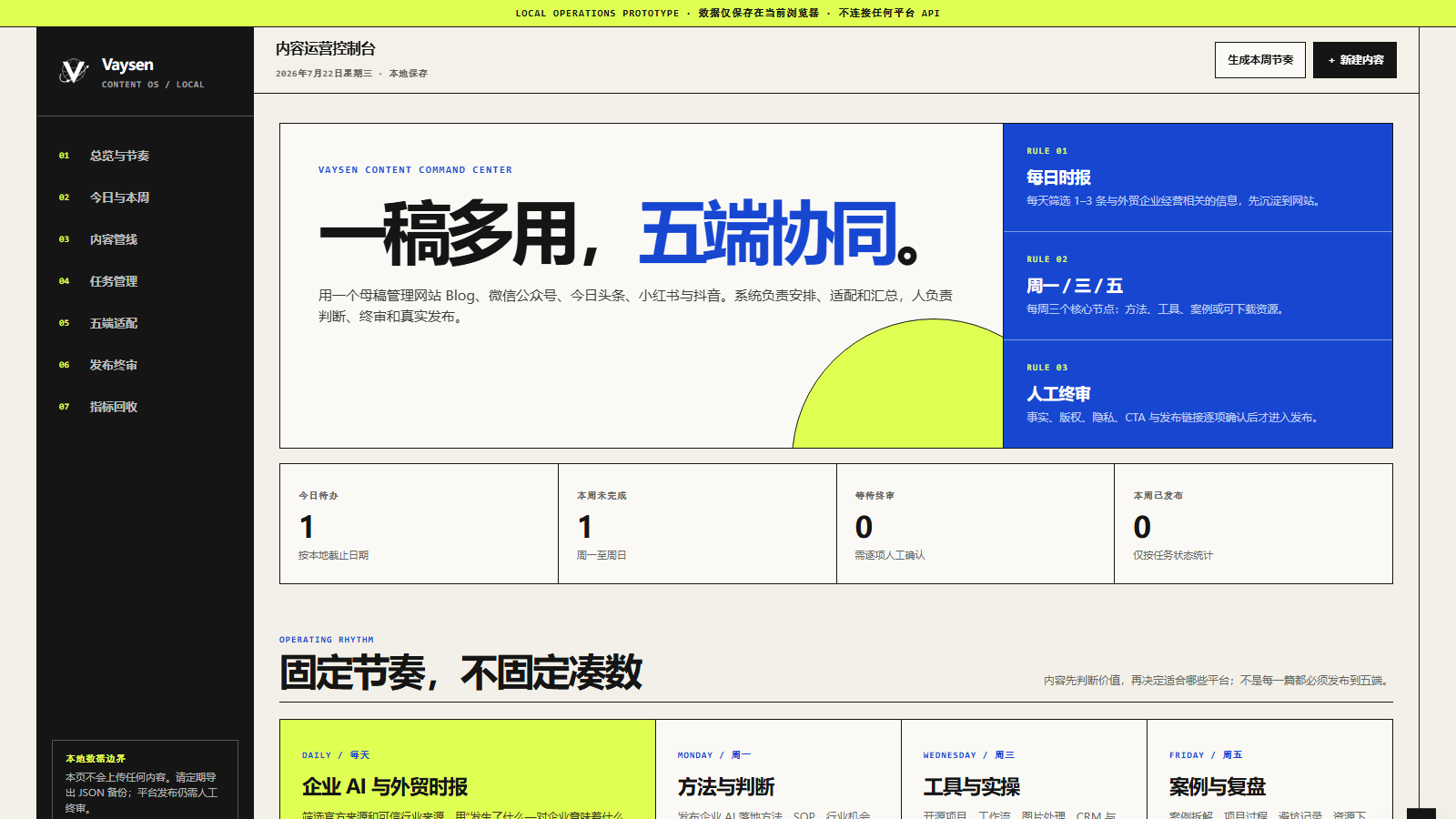
Task: Click the OPERATING RHYTHM label
Action: click(x=327, y=640)
